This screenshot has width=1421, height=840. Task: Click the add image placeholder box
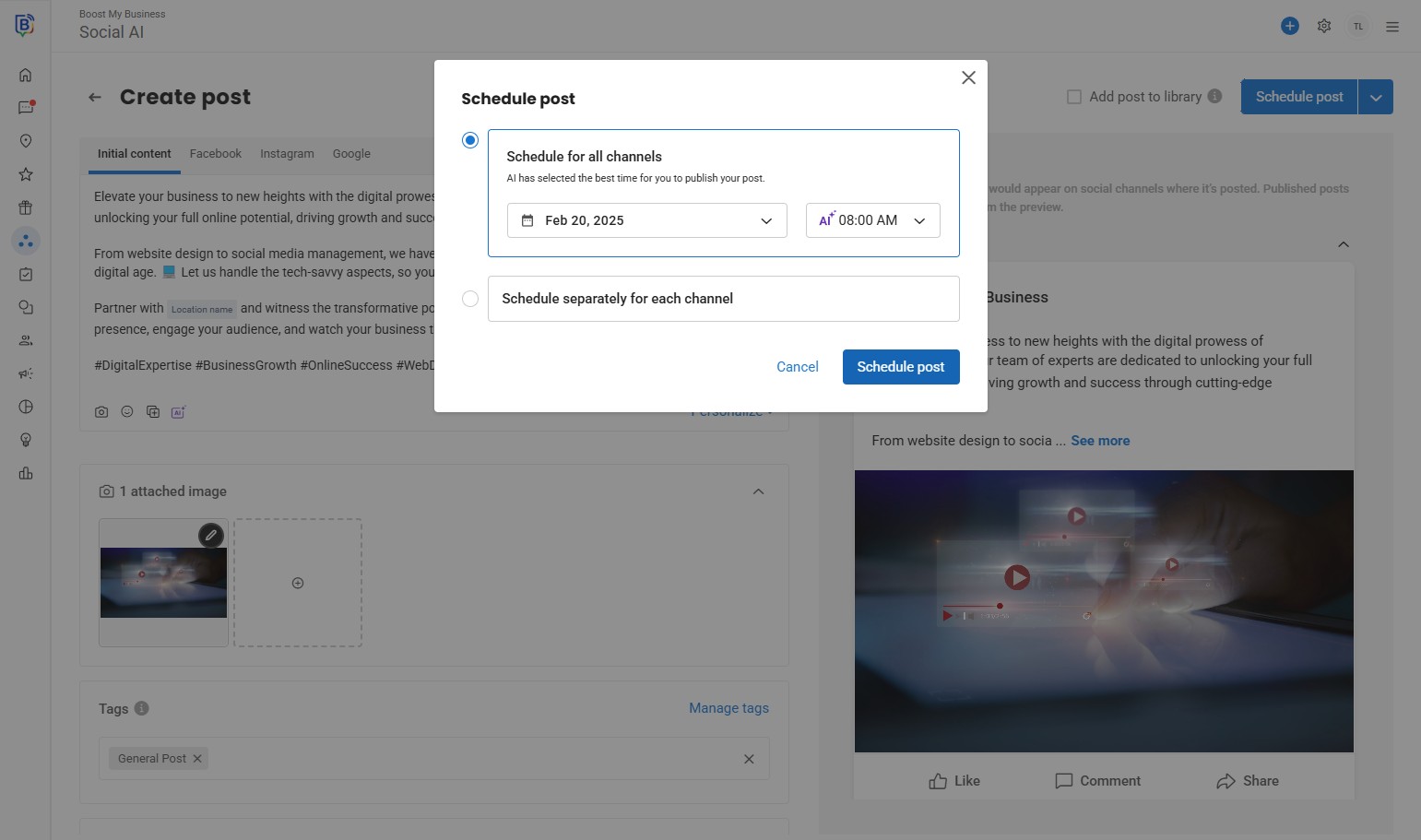tap(298, 583)
